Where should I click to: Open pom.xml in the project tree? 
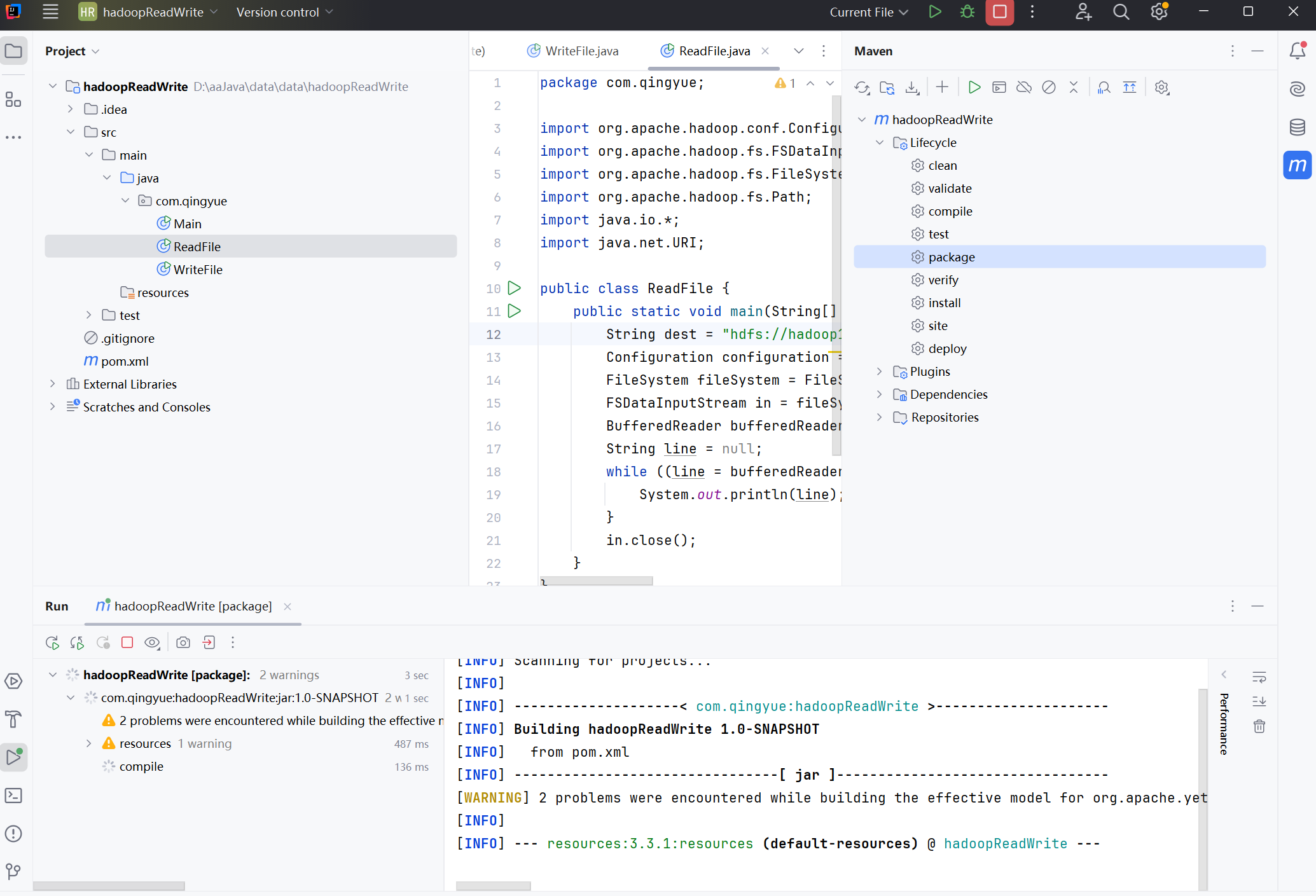(x=124, y=361)
